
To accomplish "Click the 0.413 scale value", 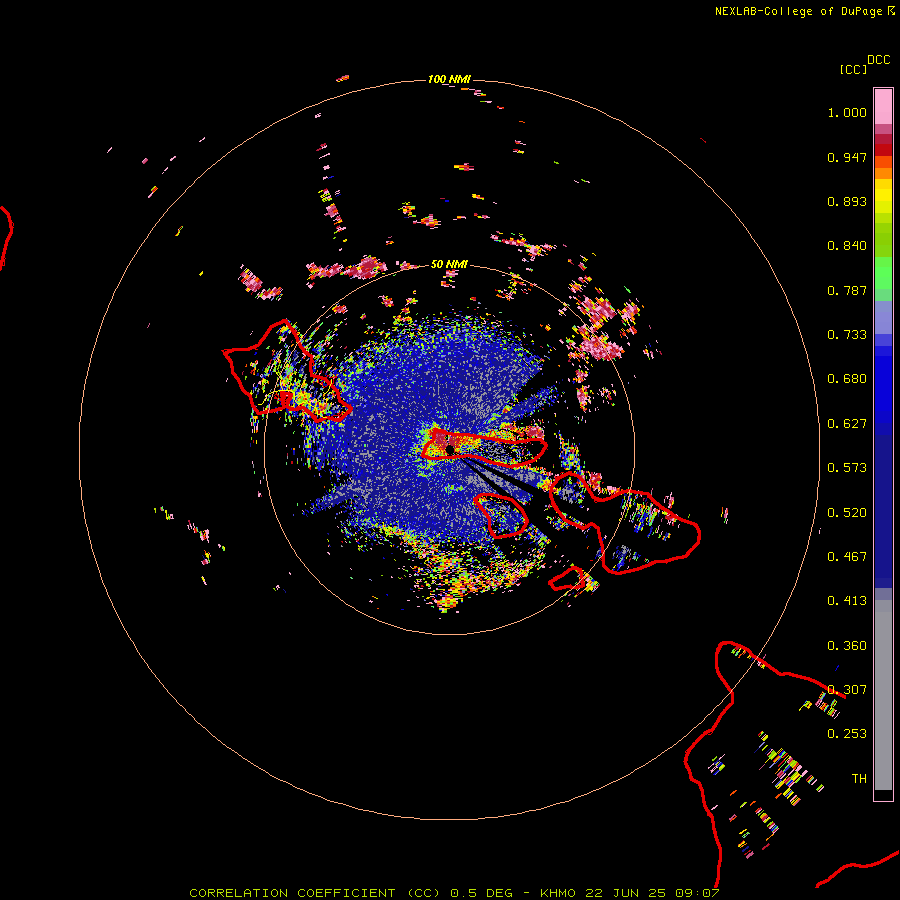I will [x=847, y=601].
